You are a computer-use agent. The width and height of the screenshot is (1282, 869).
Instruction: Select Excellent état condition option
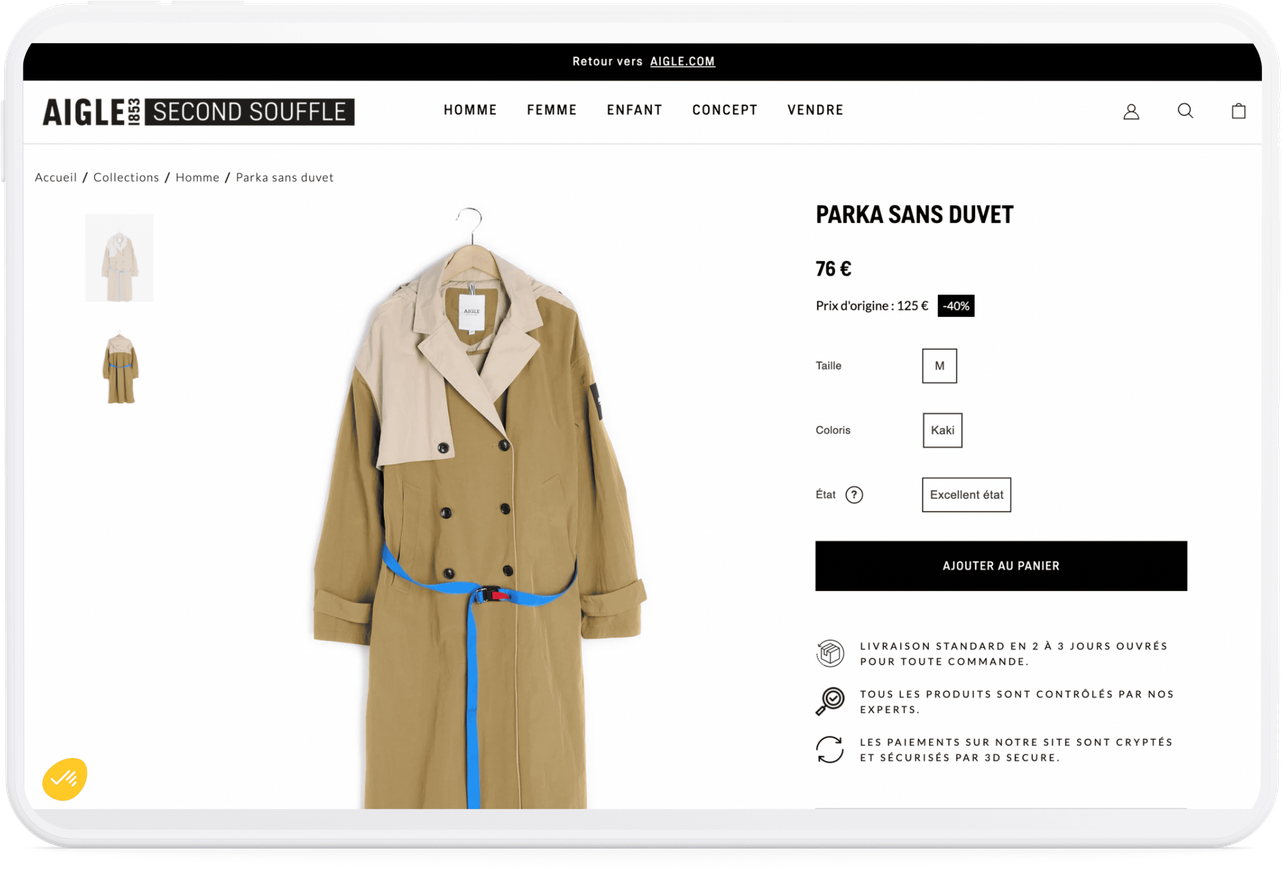tap(966, 495)
